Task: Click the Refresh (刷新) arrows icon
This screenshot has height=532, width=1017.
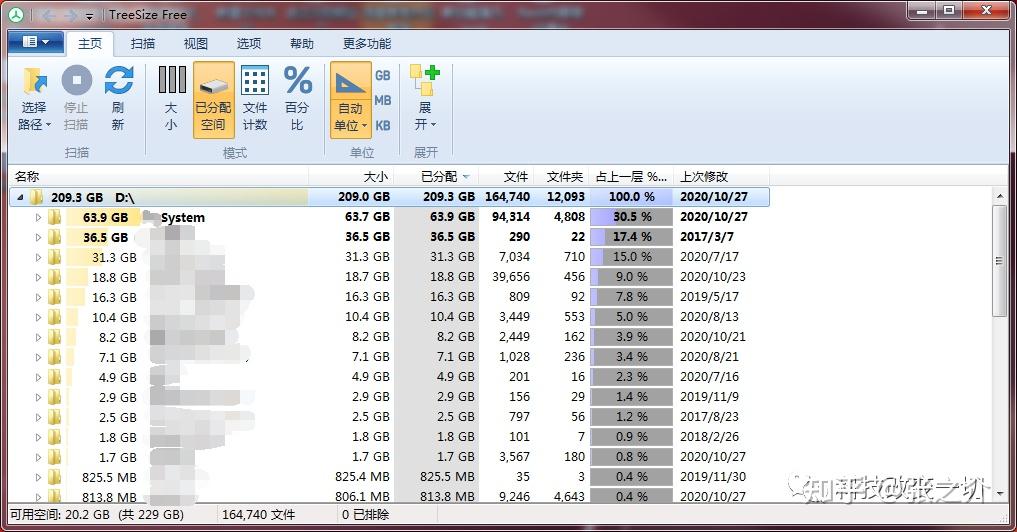Action: [119, 80]
